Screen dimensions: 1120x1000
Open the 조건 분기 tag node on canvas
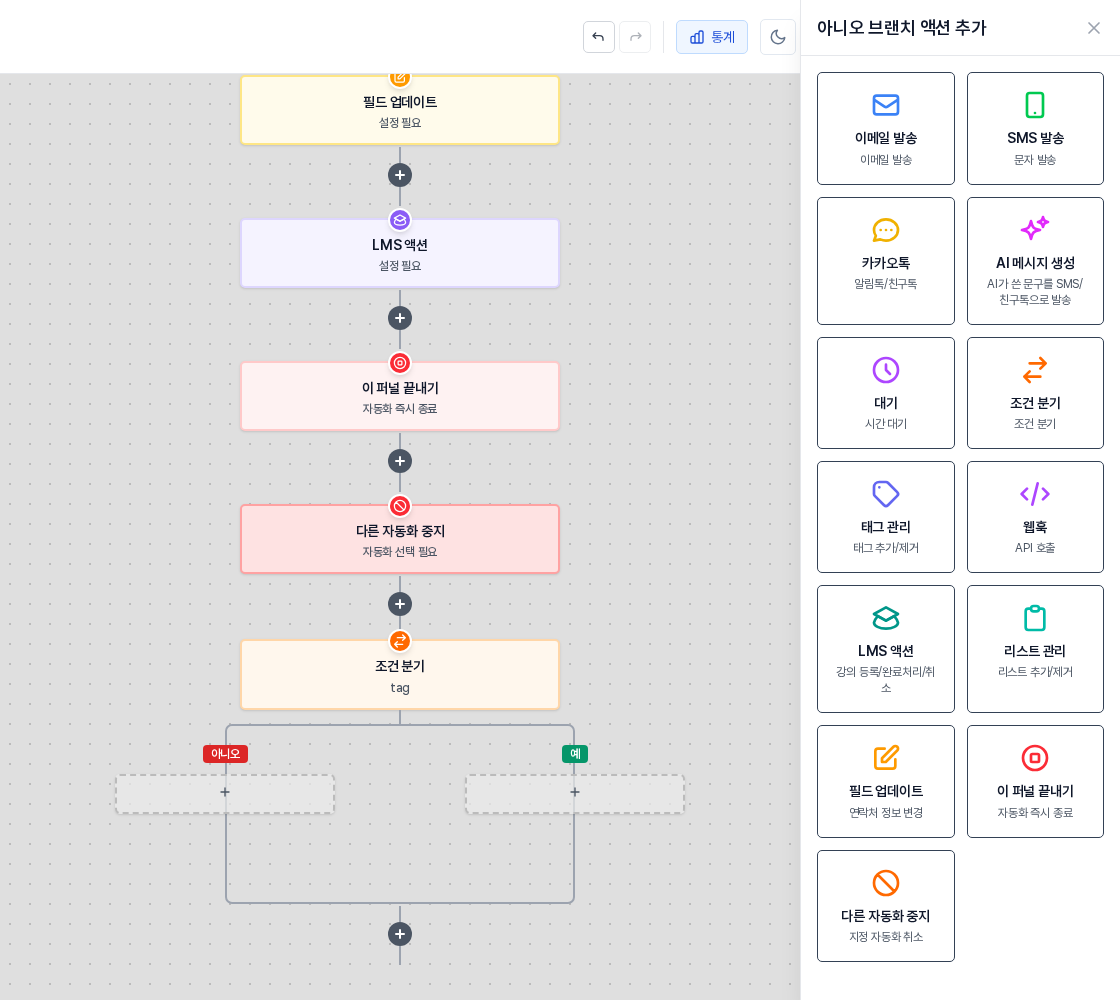point(400,675)
